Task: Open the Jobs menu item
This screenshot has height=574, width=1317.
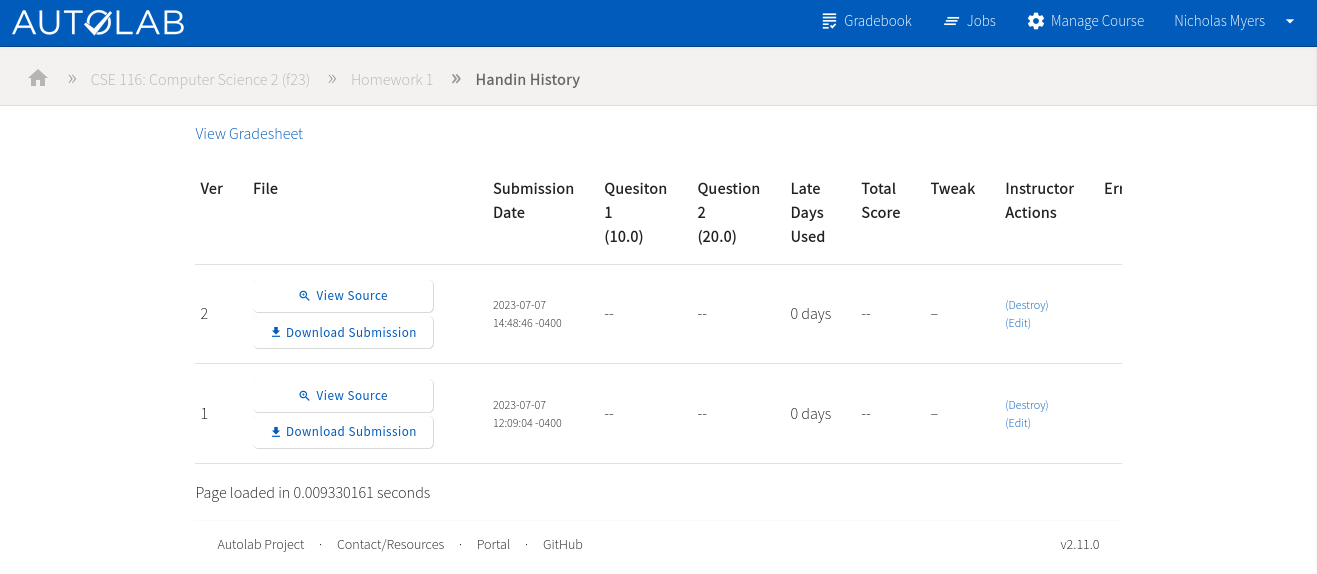Action: pos(970,21)
